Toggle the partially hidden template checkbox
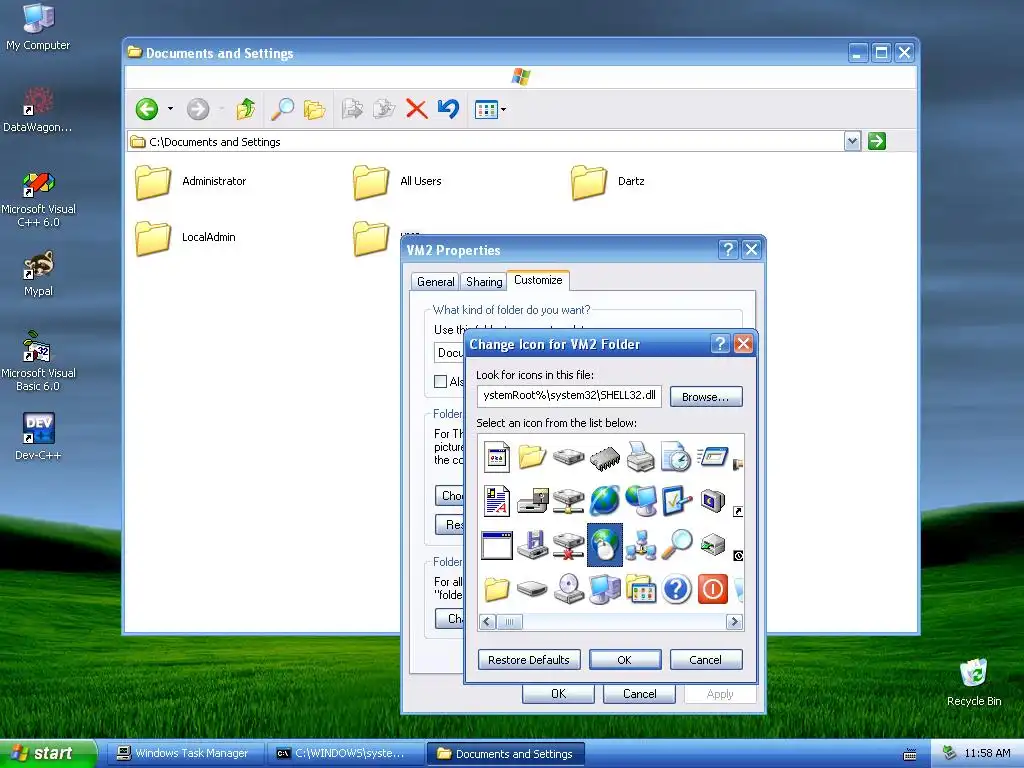Image resolution: width=1024 pixels, height=768 pixels. click(x=441, y=381)
